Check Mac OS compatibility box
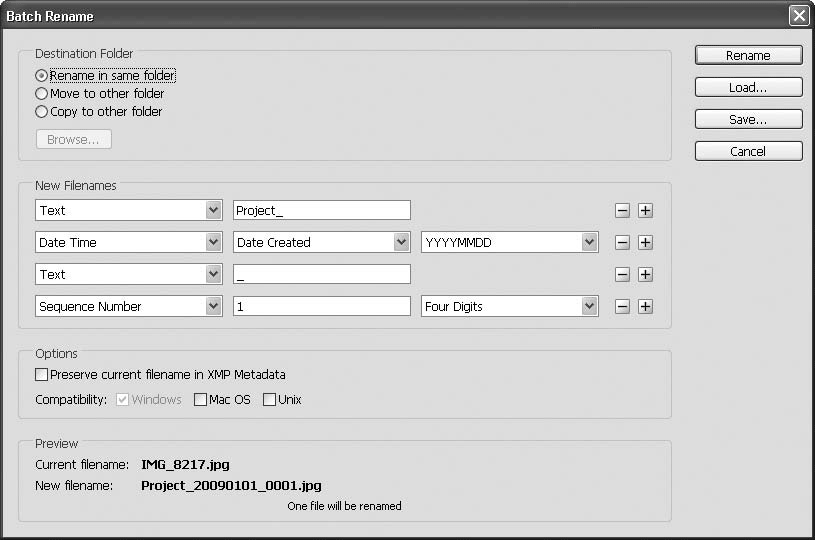The image size is (815, 540). [200, 400]
